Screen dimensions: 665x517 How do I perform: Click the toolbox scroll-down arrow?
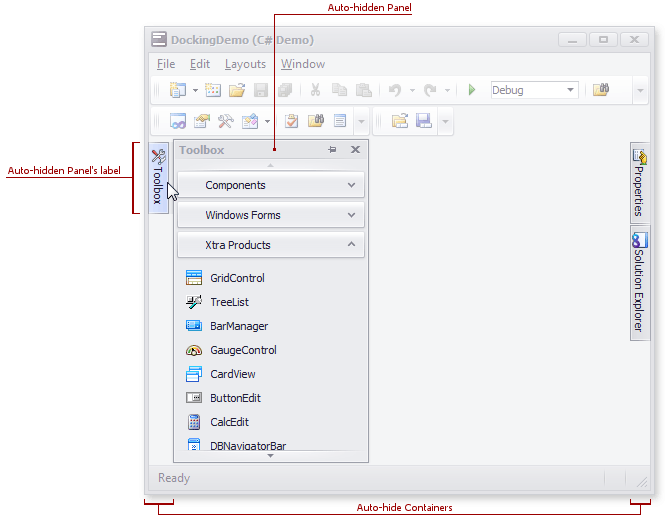pos(271,456)
